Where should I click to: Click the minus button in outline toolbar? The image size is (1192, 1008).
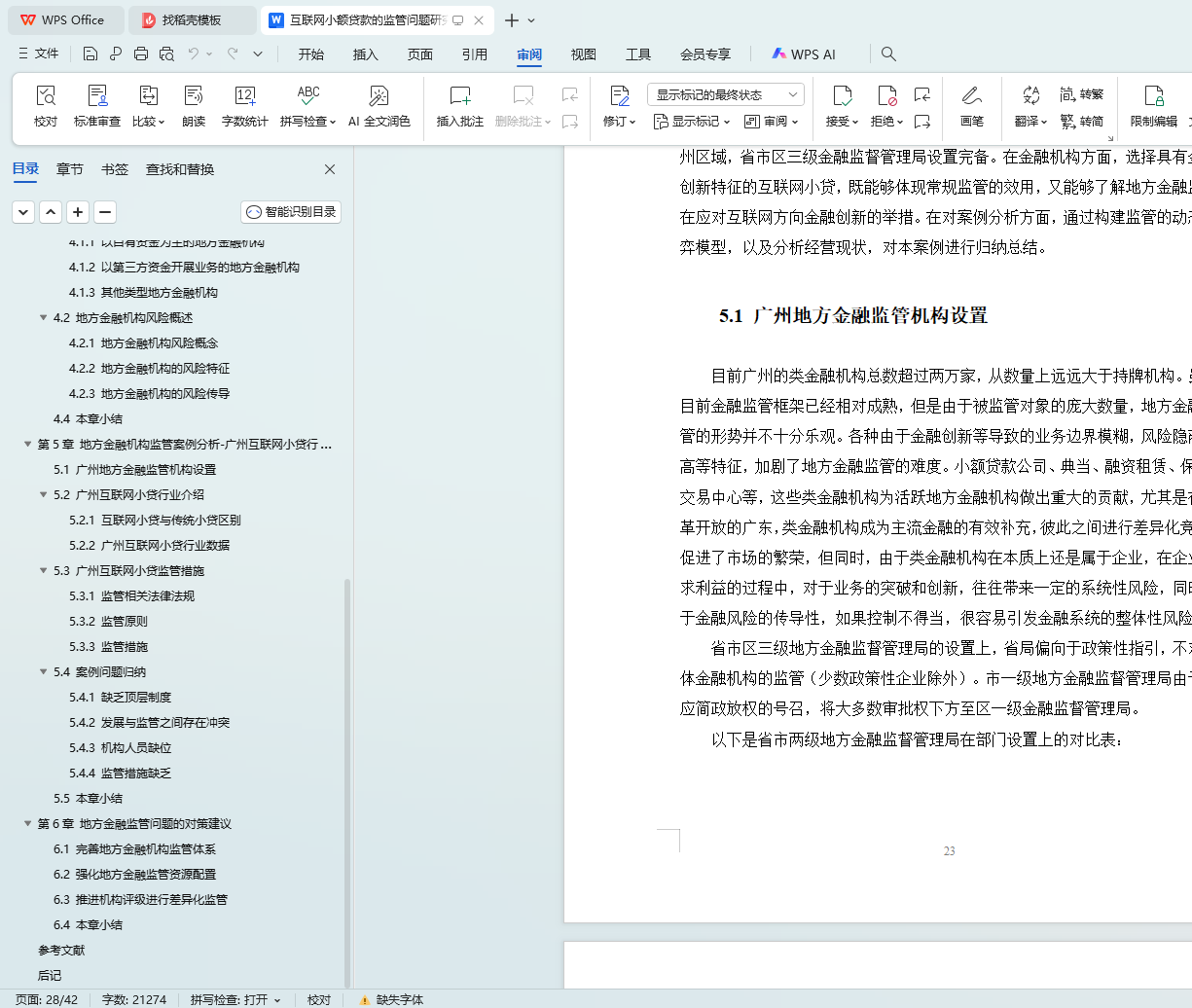[x=105, y=211]
